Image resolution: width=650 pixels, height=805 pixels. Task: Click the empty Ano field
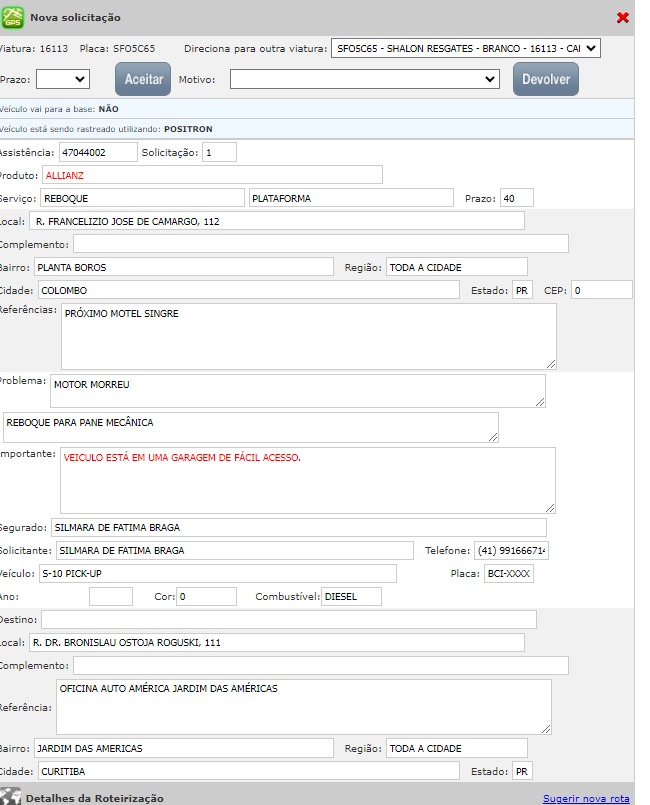click(111, 597)
